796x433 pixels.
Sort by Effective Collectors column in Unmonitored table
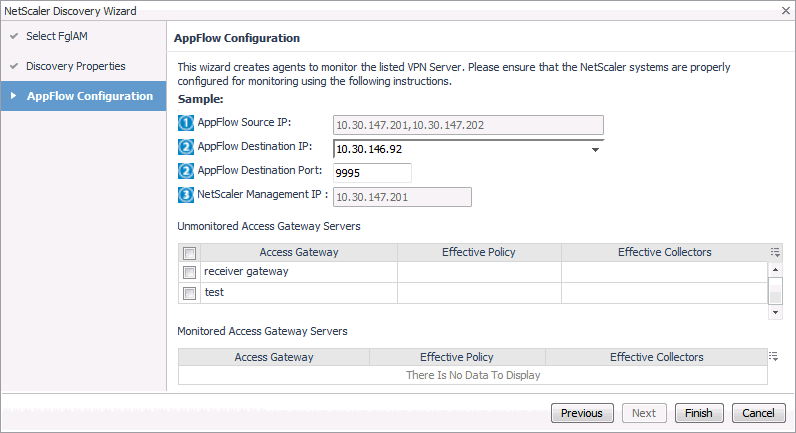tap(665, 252)
